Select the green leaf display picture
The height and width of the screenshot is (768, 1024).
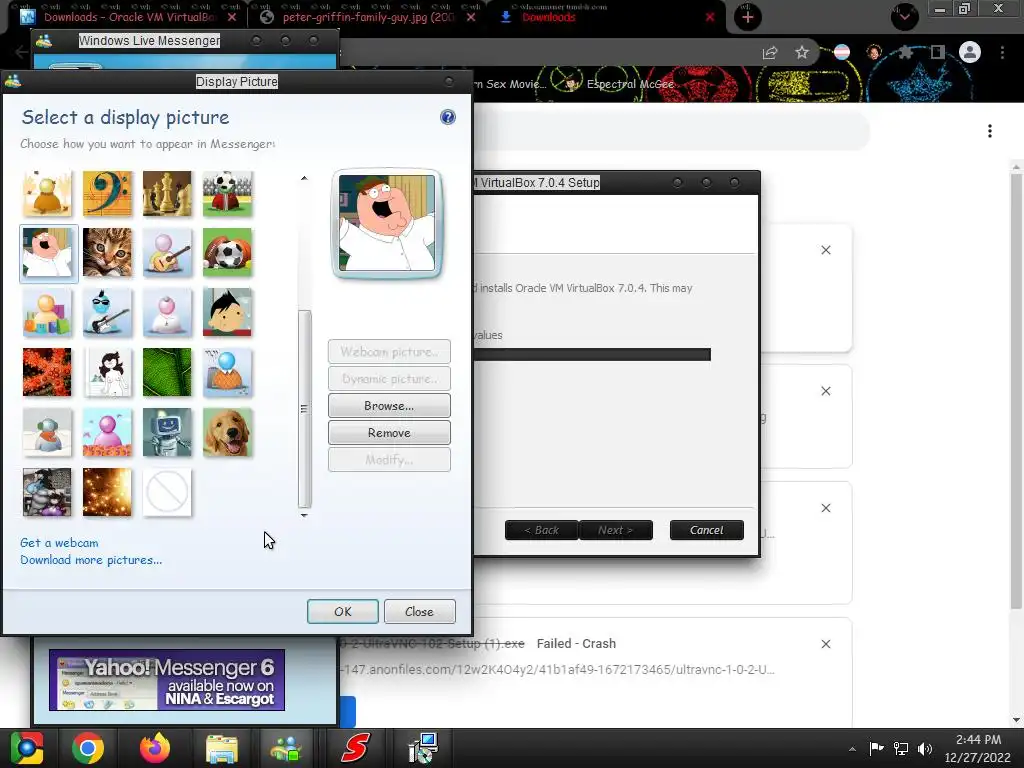[x=167, y=372]
